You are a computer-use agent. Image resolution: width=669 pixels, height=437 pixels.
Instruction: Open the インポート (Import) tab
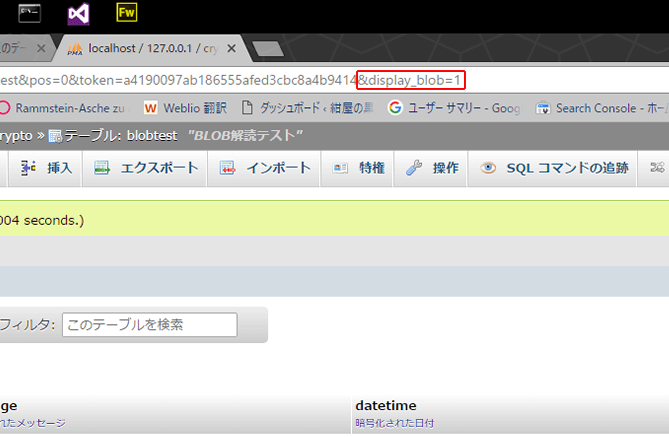click(x=264, y=168)
